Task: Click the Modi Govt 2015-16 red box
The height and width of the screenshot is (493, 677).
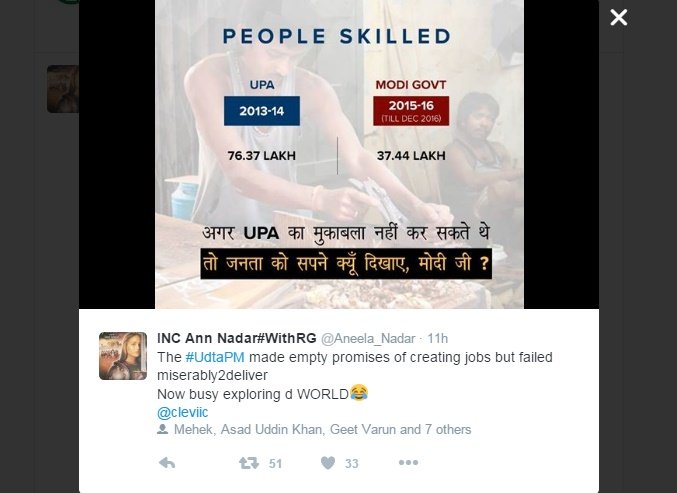Action: point(411,111)
